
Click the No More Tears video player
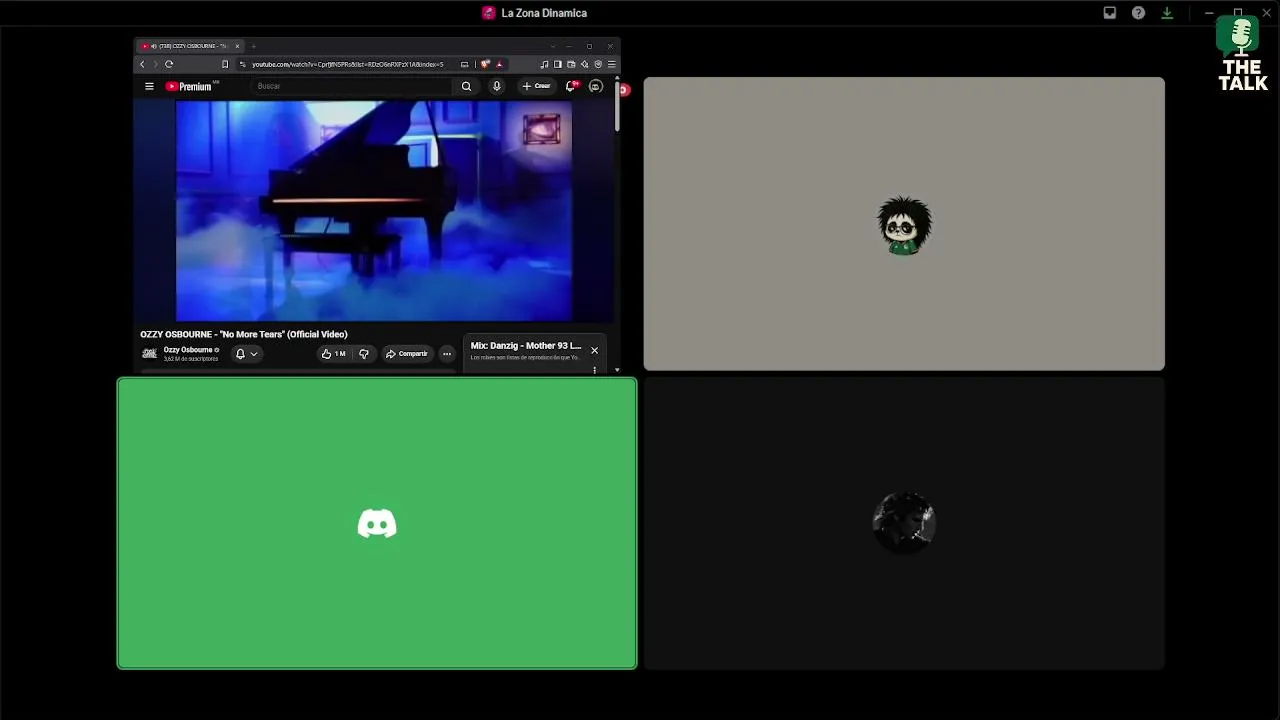[374, 211]
